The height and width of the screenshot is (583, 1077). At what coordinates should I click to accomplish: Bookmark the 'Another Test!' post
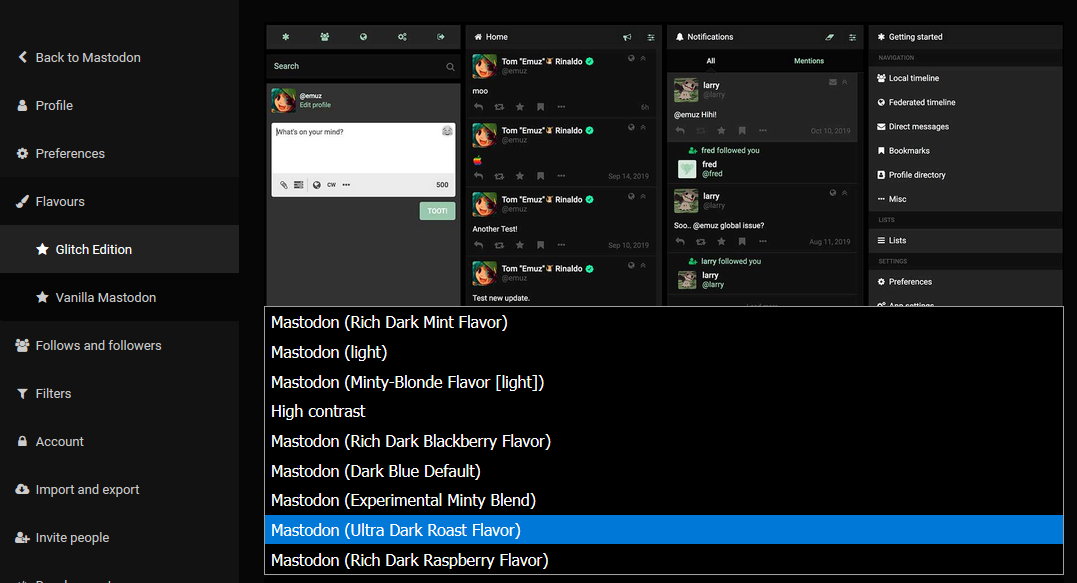click(x=541, y=245)
